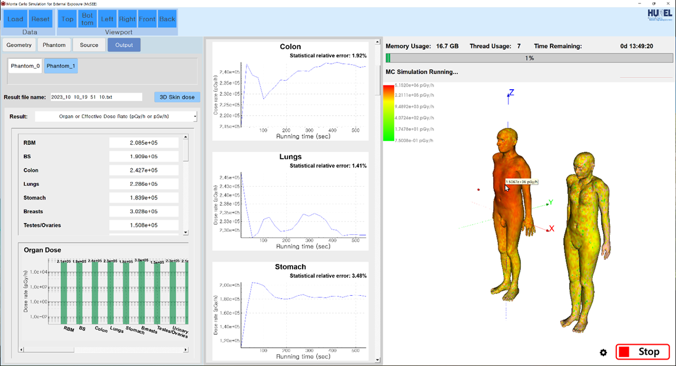Click the Organ Dose chart right scroll arrow
This screenshot has height=366, width=676.
click(x=186, y=350)
